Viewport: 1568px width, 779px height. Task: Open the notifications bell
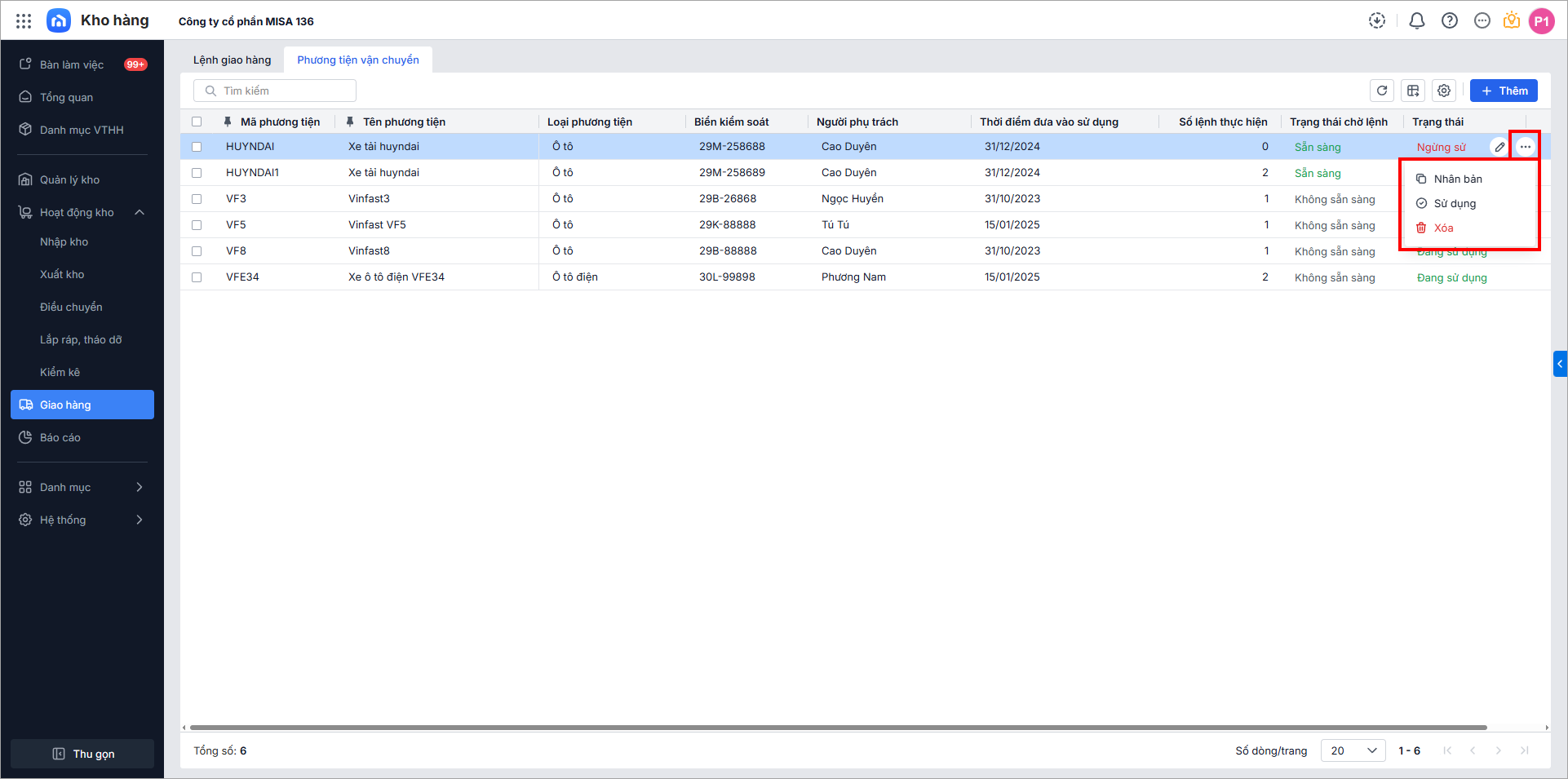point(1417,21)
